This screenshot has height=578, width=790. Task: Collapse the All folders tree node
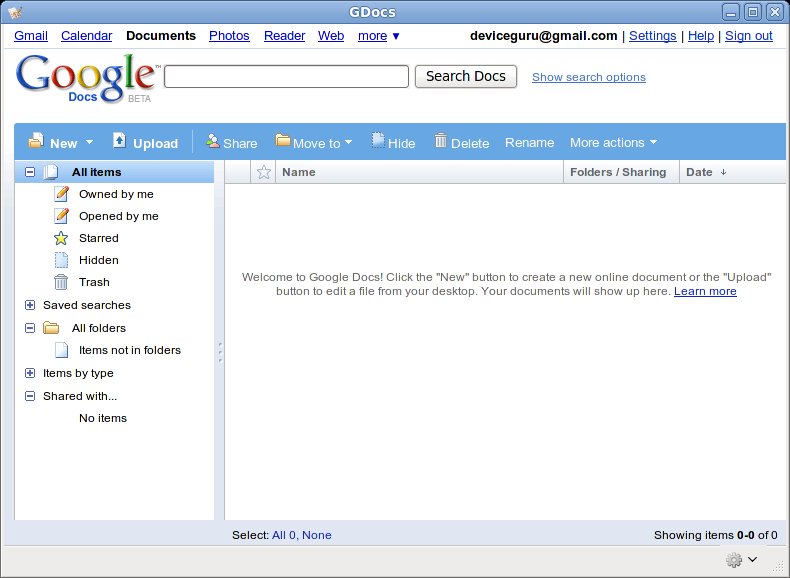coord(30,328)
